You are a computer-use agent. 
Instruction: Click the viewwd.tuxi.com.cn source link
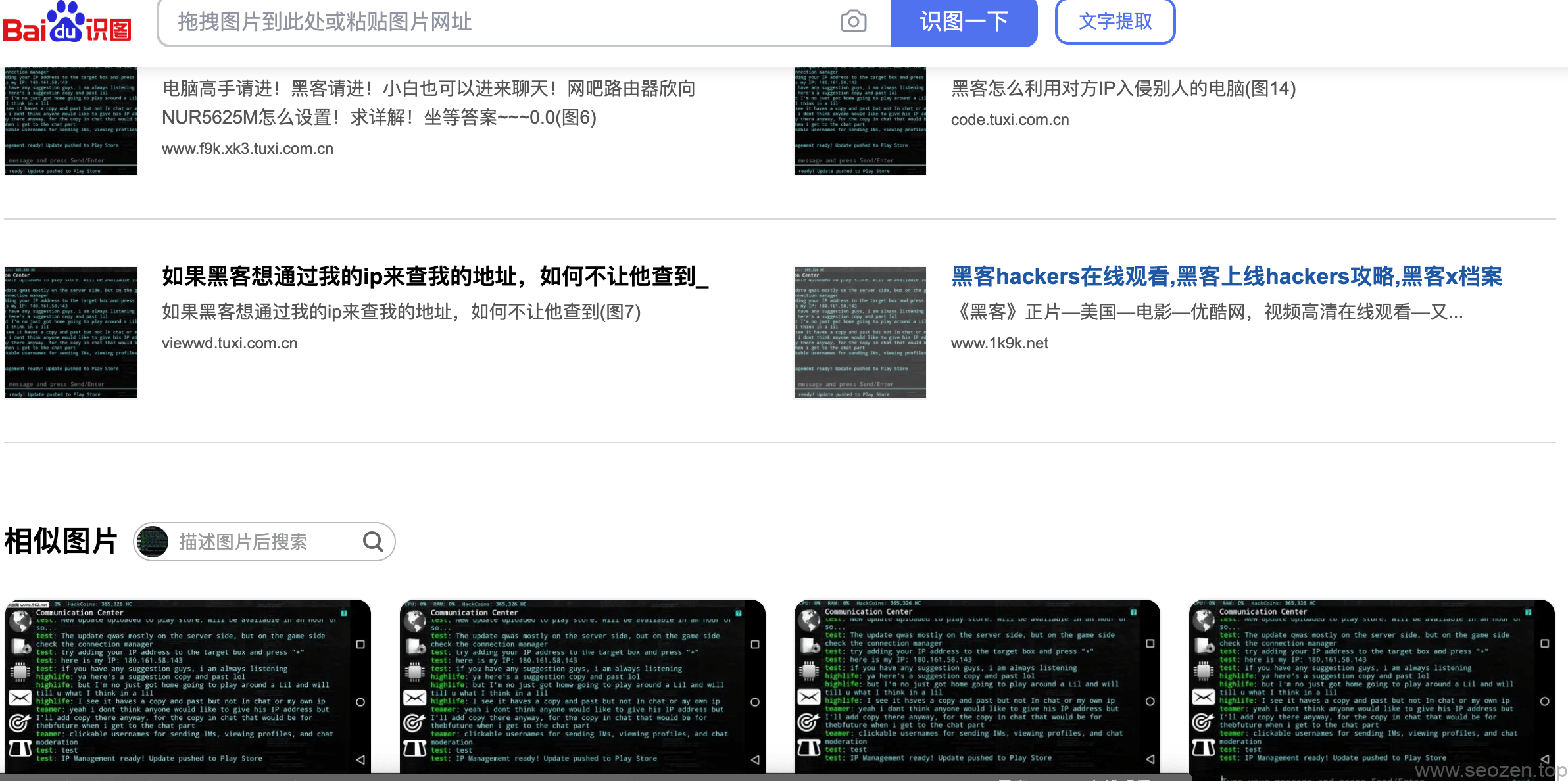pos(229,343)
